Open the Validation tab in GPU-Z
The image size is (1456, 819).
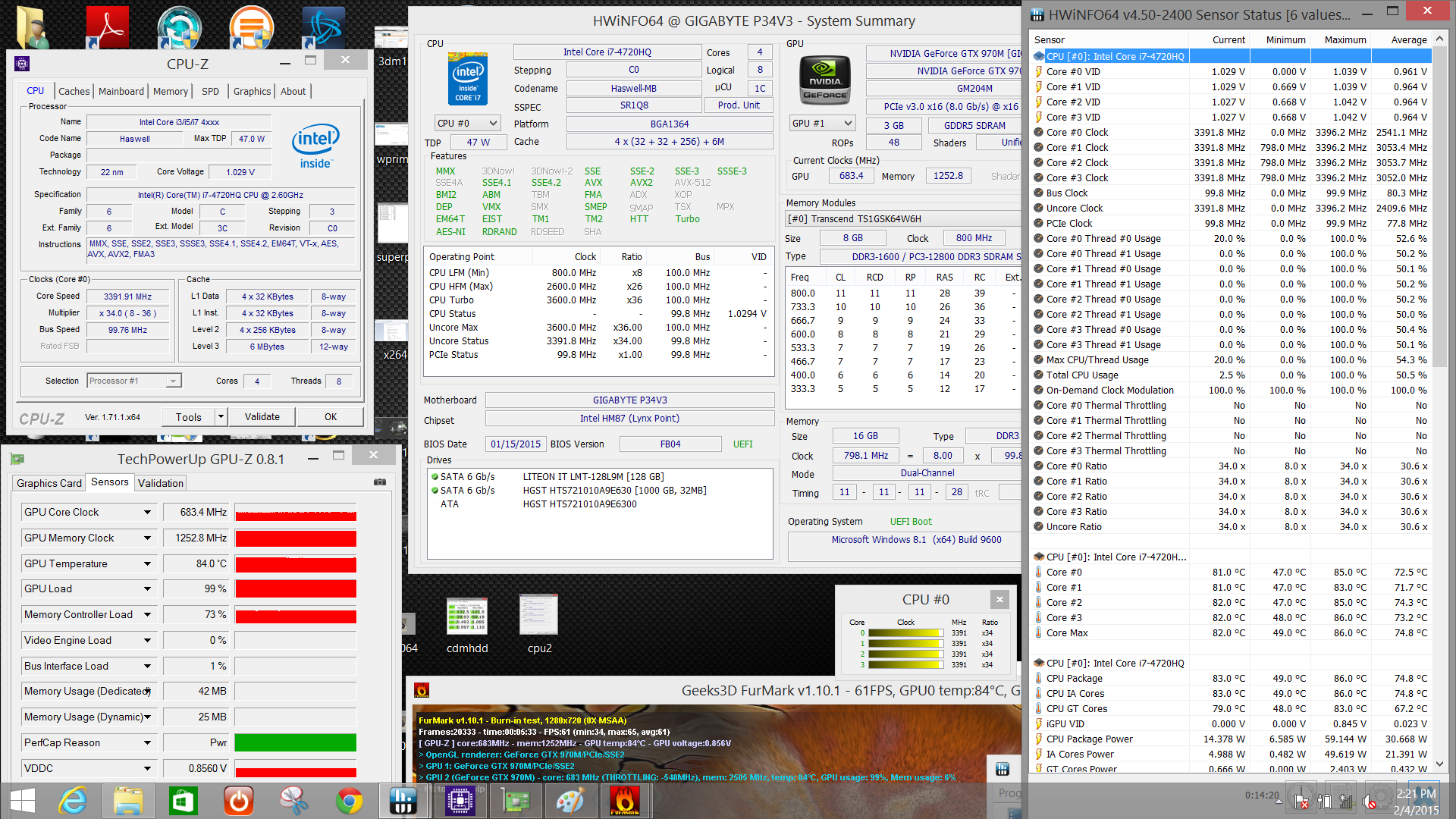click(161, 483)
